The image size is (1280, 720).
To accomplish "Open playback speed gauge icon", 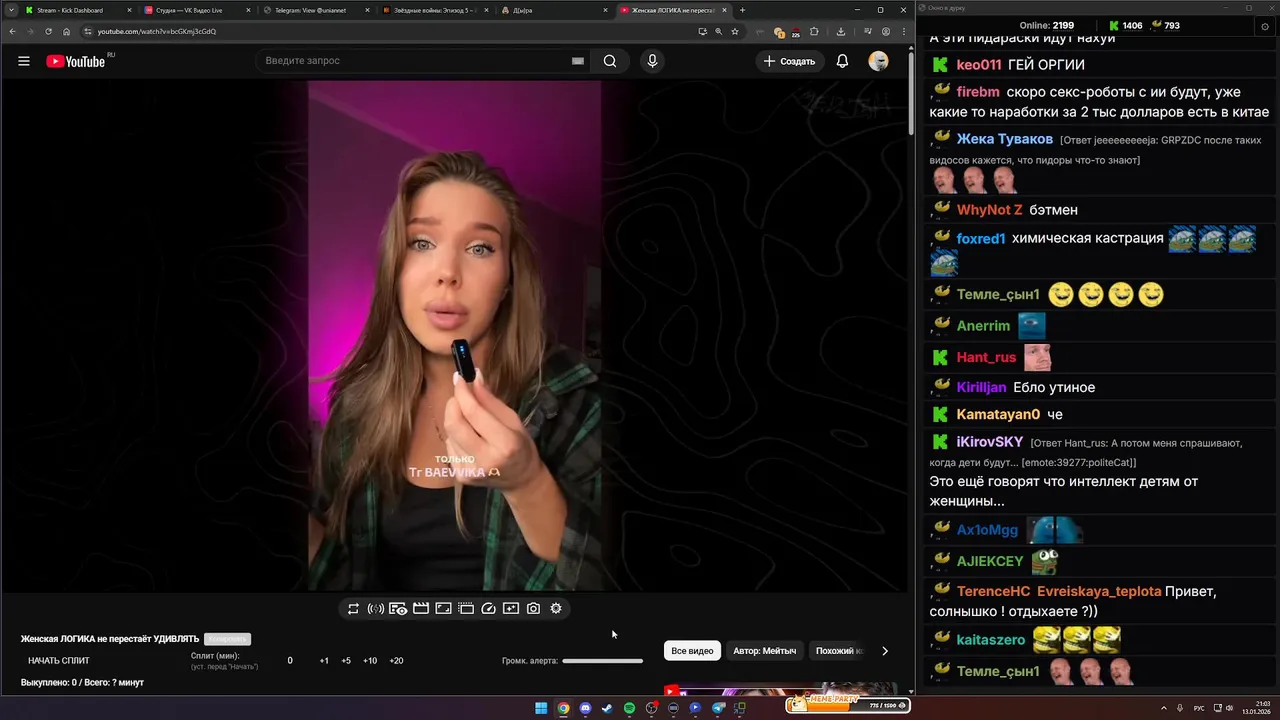I will [489, 608].
